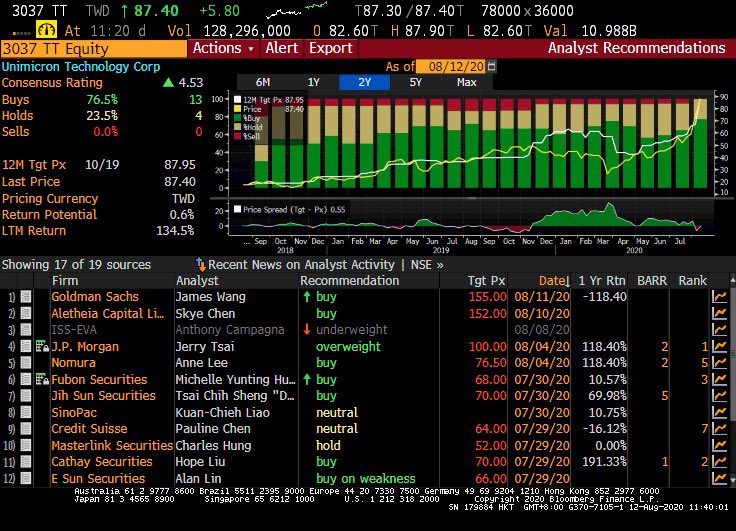Open J.P. Morgan rating history chart icon

(x=719, y=346)
